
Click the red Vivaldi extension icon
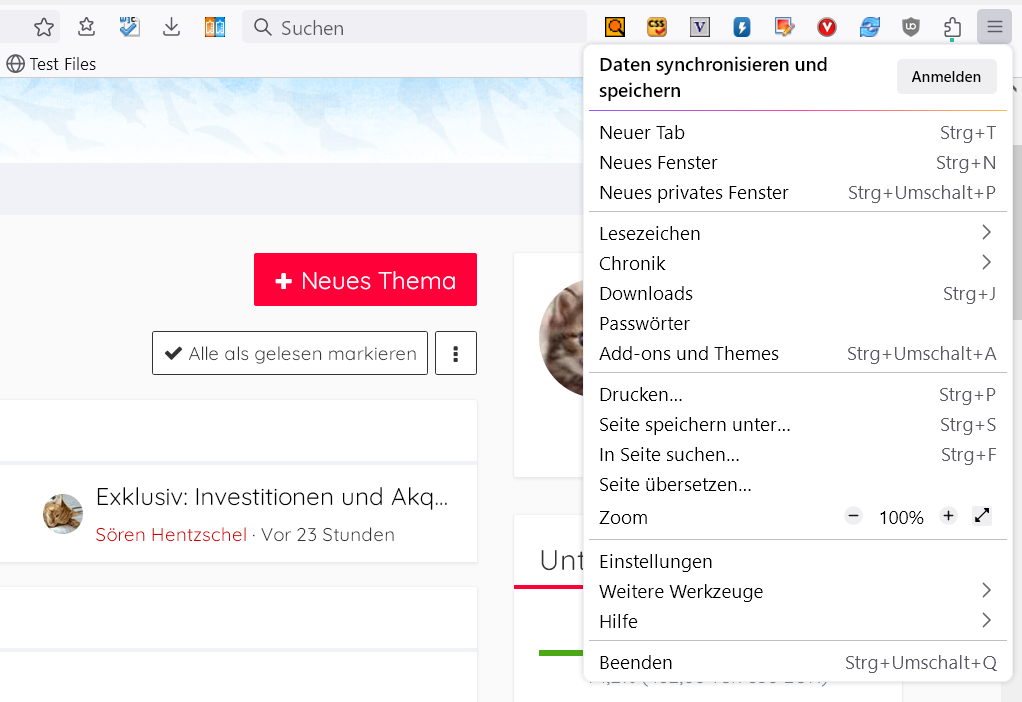pyautogui.click(x=827, y=28)
